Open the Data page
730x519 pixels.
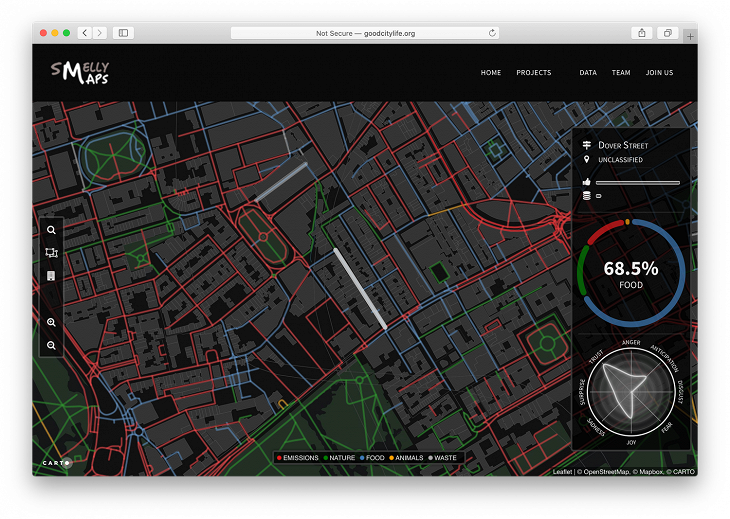coord(588,73)
